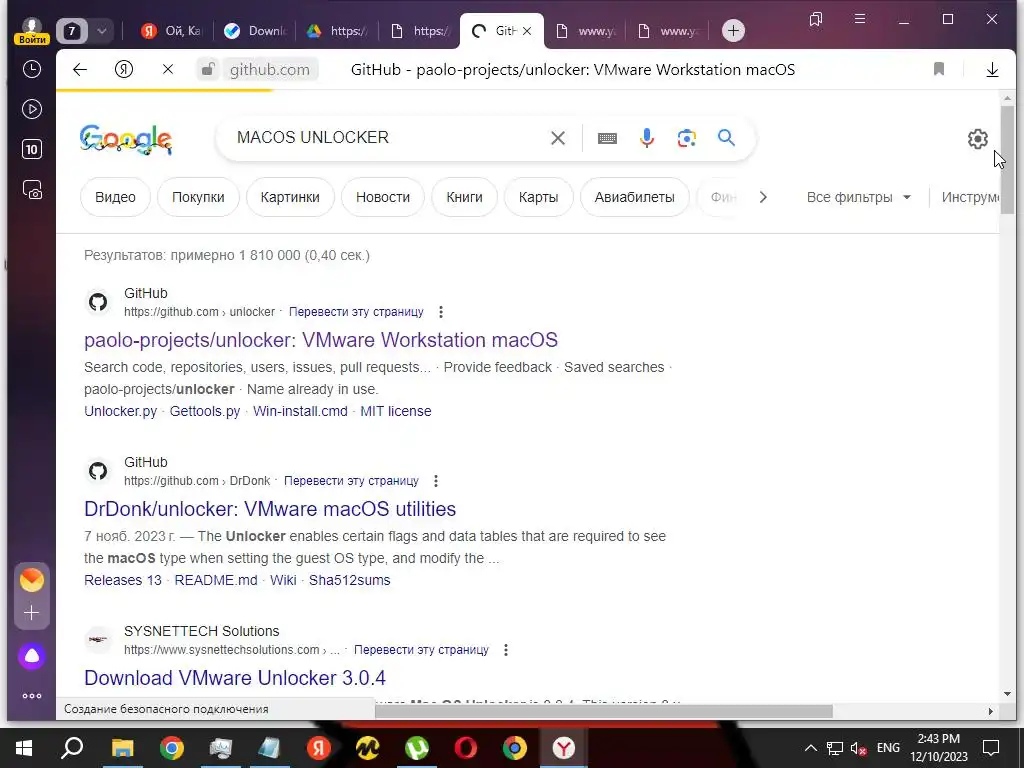Expand the Все фильтры dropdown
Image resolution: width=1024 pixels, height=768 pixels.
click(858, 197)
